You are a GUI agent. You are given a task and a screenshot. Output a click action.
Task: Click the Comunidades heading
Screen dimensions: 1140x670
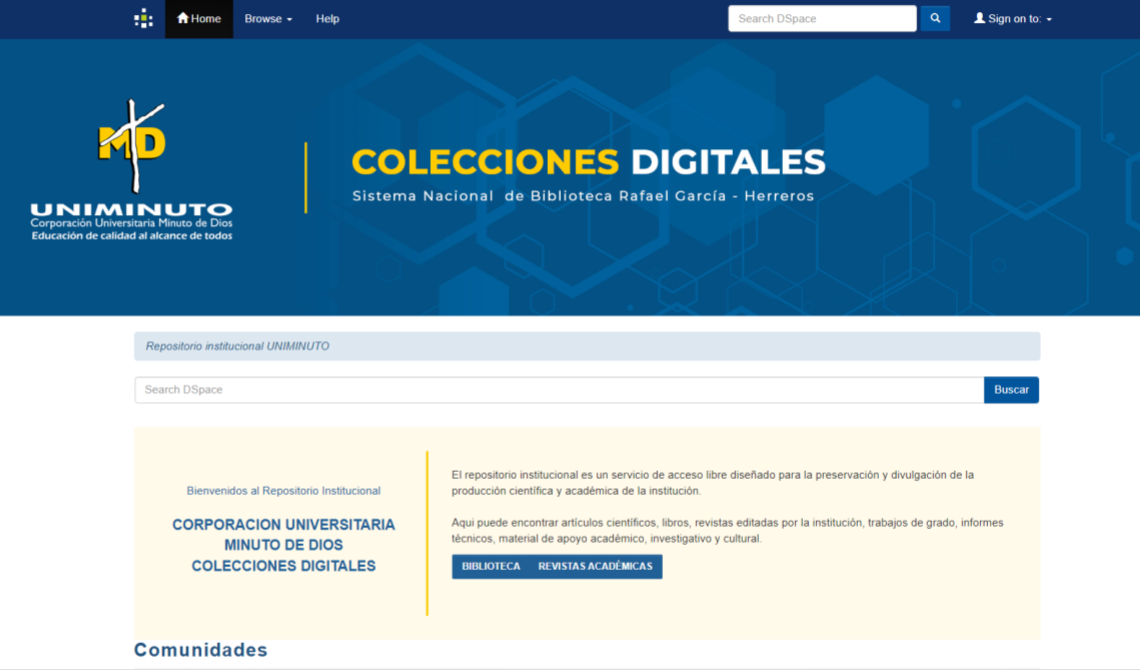[201, 650]
